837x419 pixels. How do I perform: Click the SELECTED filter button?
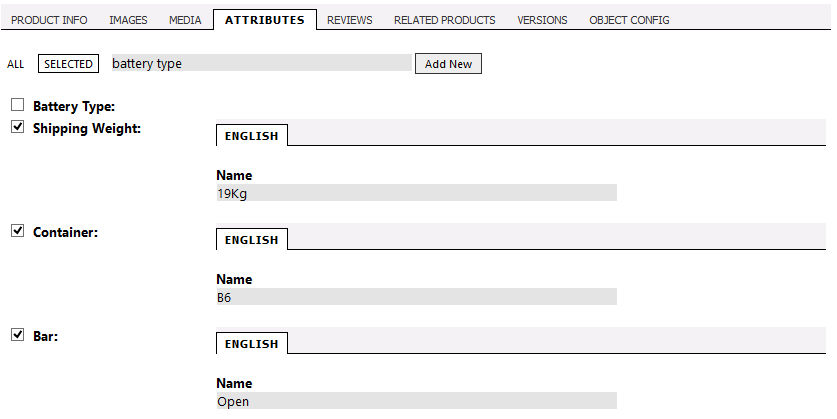pyautogui.click(x=68, y=64)
